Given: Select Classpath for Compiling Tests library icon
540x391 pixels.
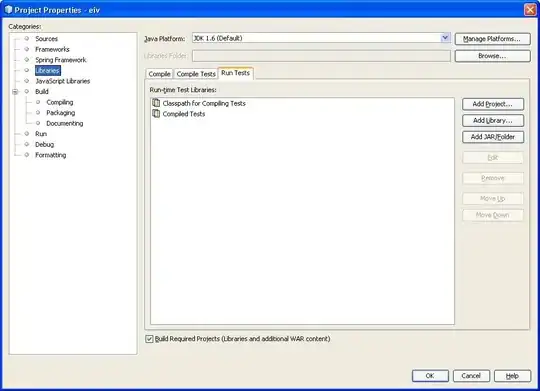Looking at the screenshot, I should coord(156,103).
